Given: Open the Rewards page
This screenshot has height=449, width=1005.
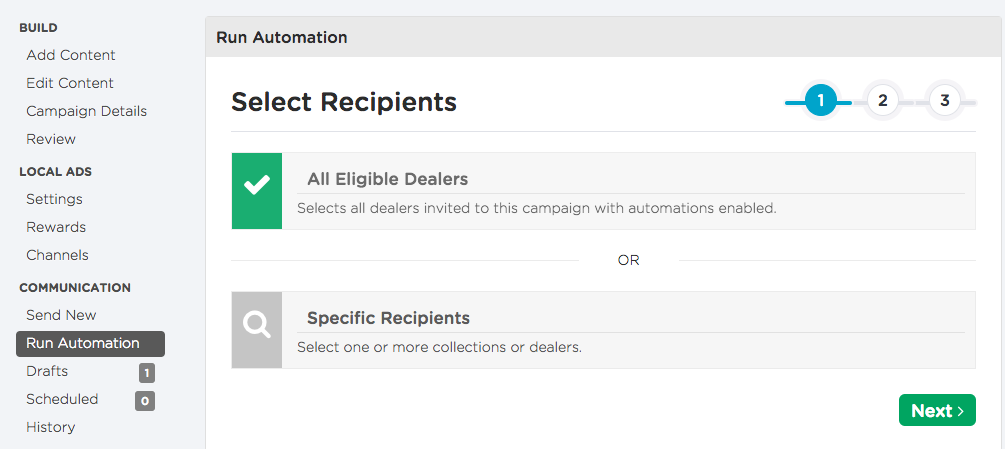Looking at the screenshot, I should click(56, 227).
